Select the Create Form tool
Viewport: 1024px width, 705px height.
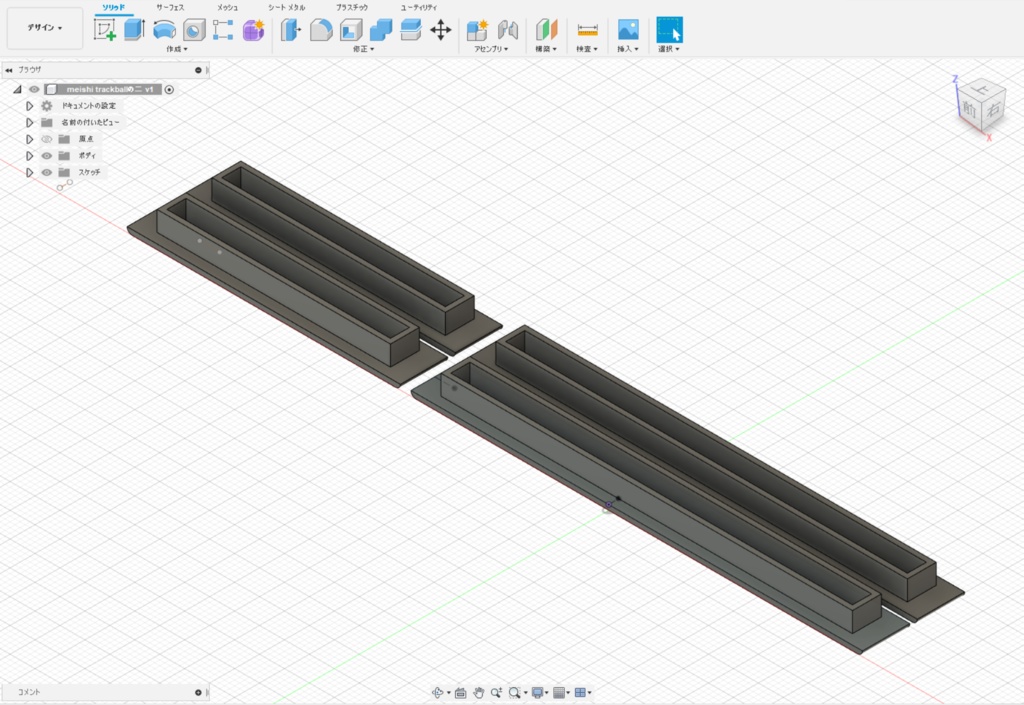coord(253,29)
